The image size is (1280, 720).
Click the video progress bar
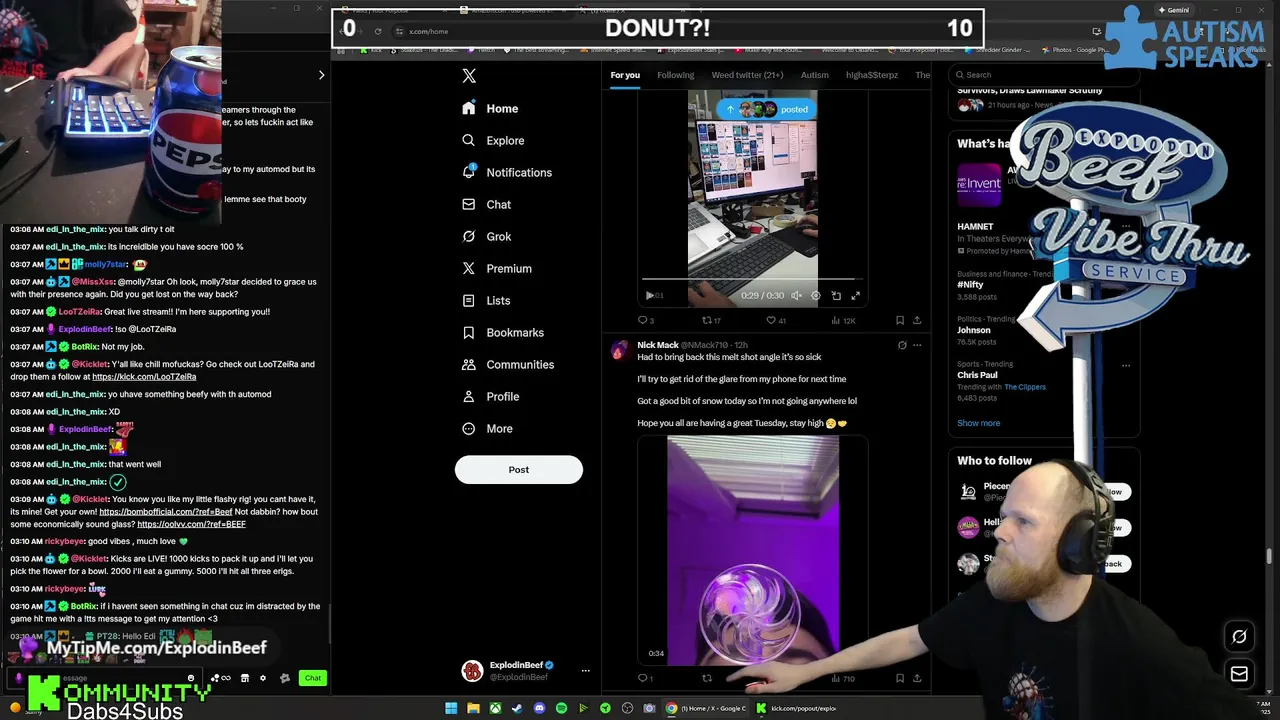tap(753, 280)
